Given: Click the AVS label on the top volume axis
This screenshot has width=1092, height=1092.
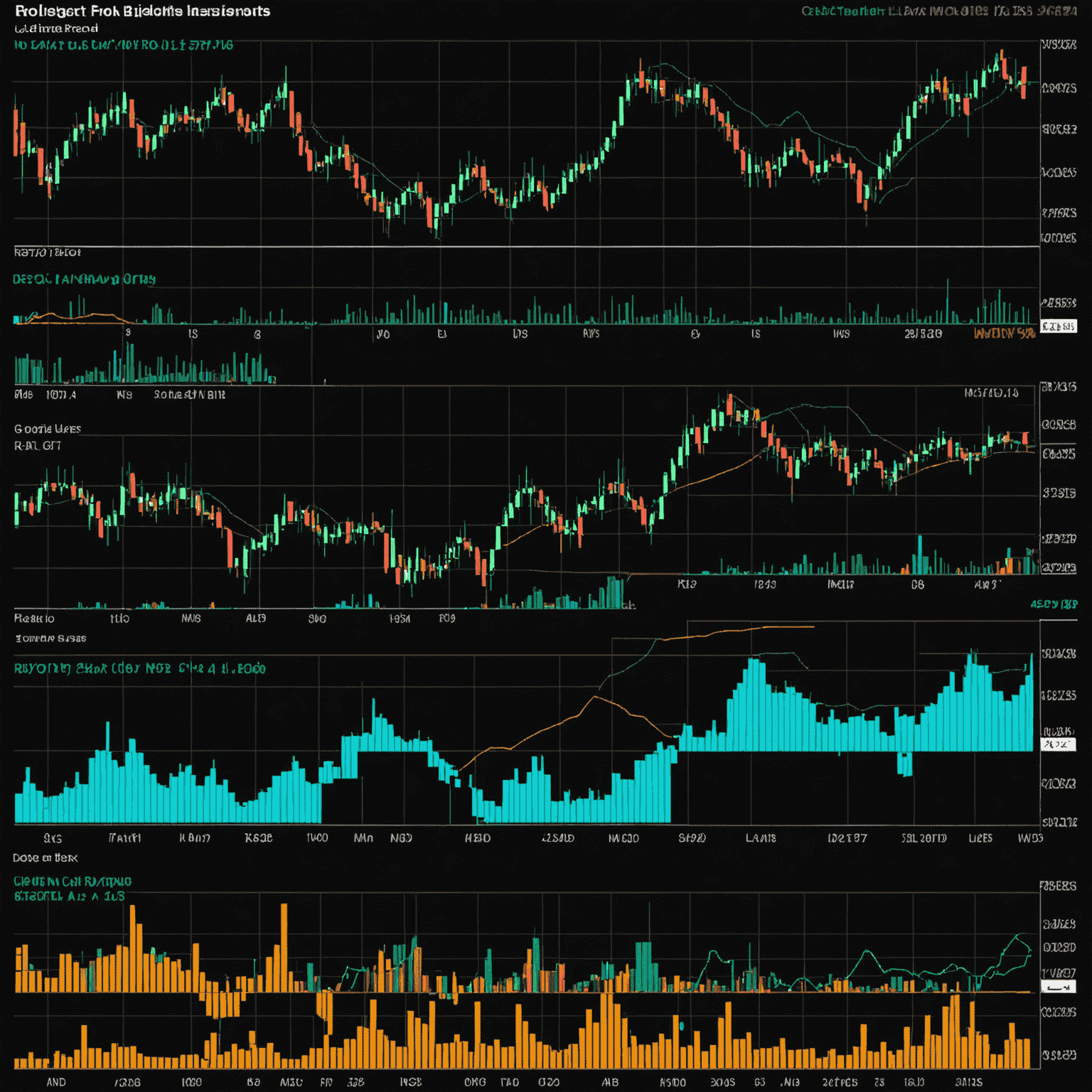Looking at the screenshot, I should pos(591,333).
